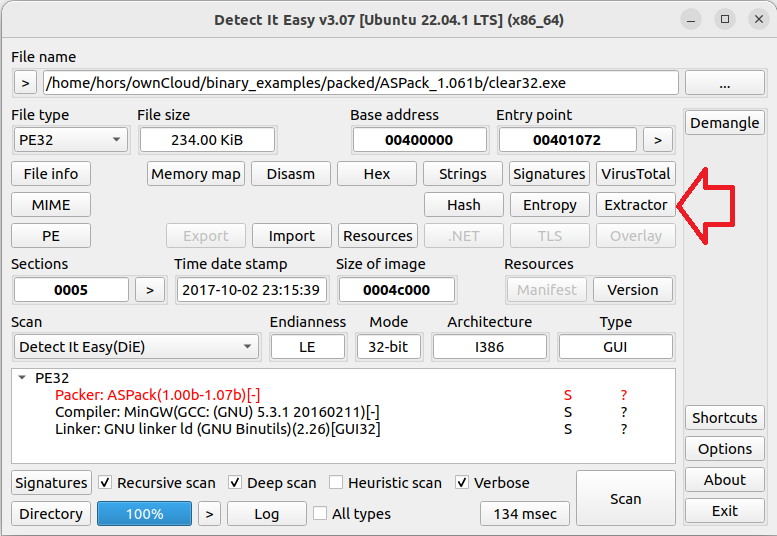Image resolution: width=777 pixels, height=536 pixels.
Task: Open the Strings viewer
Action: (x=463, y=174)
